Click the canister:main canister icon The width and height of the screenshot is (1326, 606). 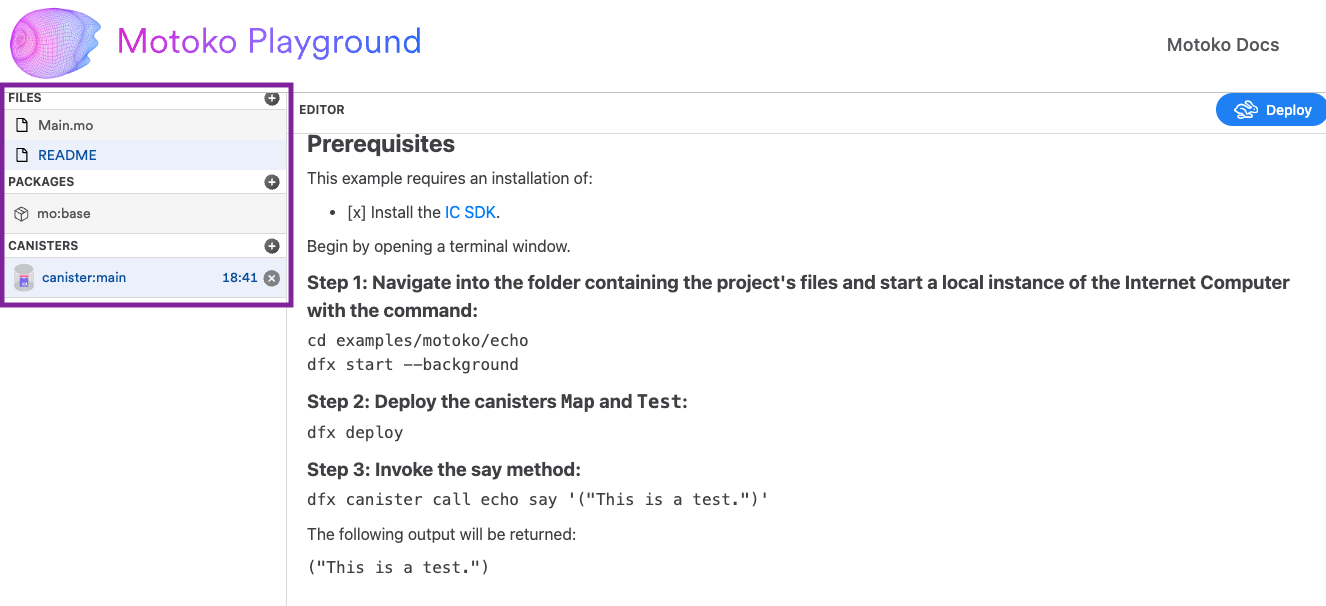[x=24, y=278]
